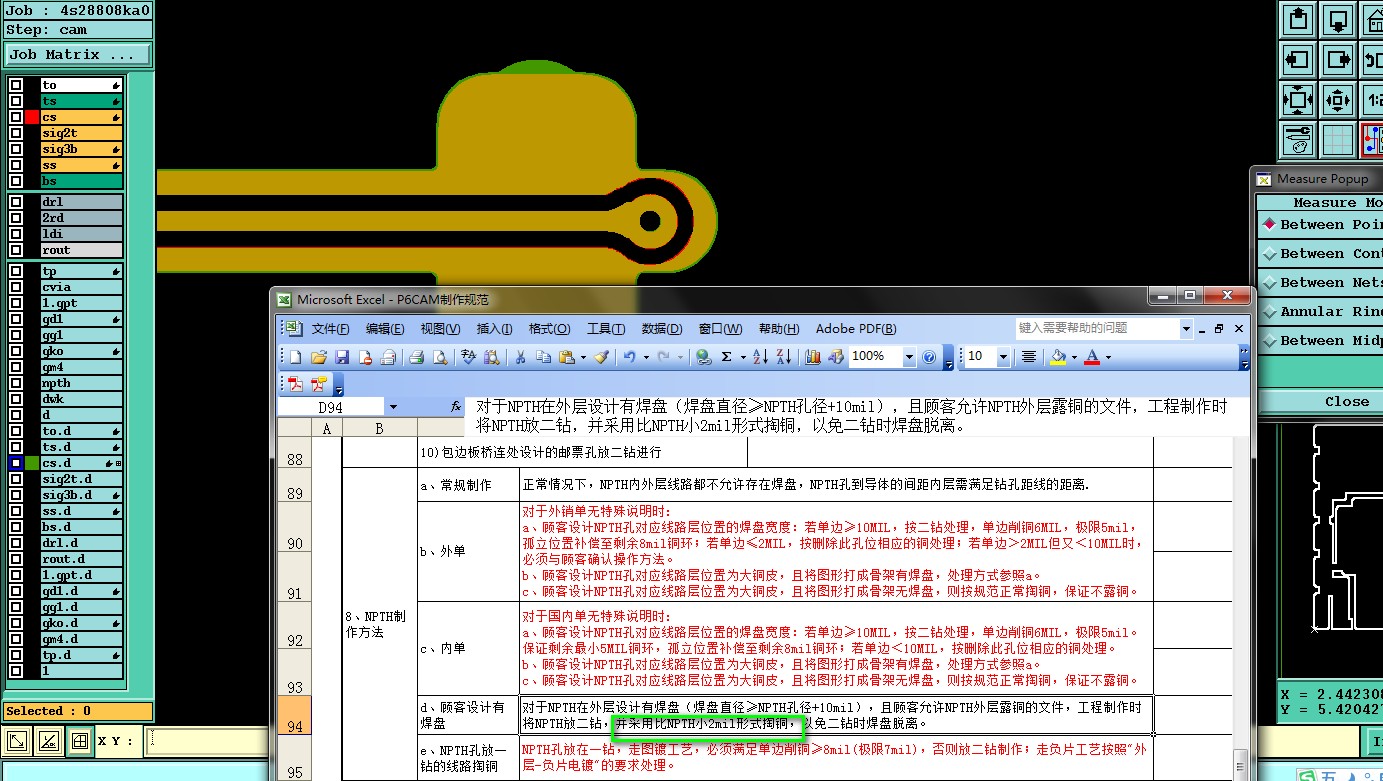Expand the Paste options dropdown arrow

[583, 357]
